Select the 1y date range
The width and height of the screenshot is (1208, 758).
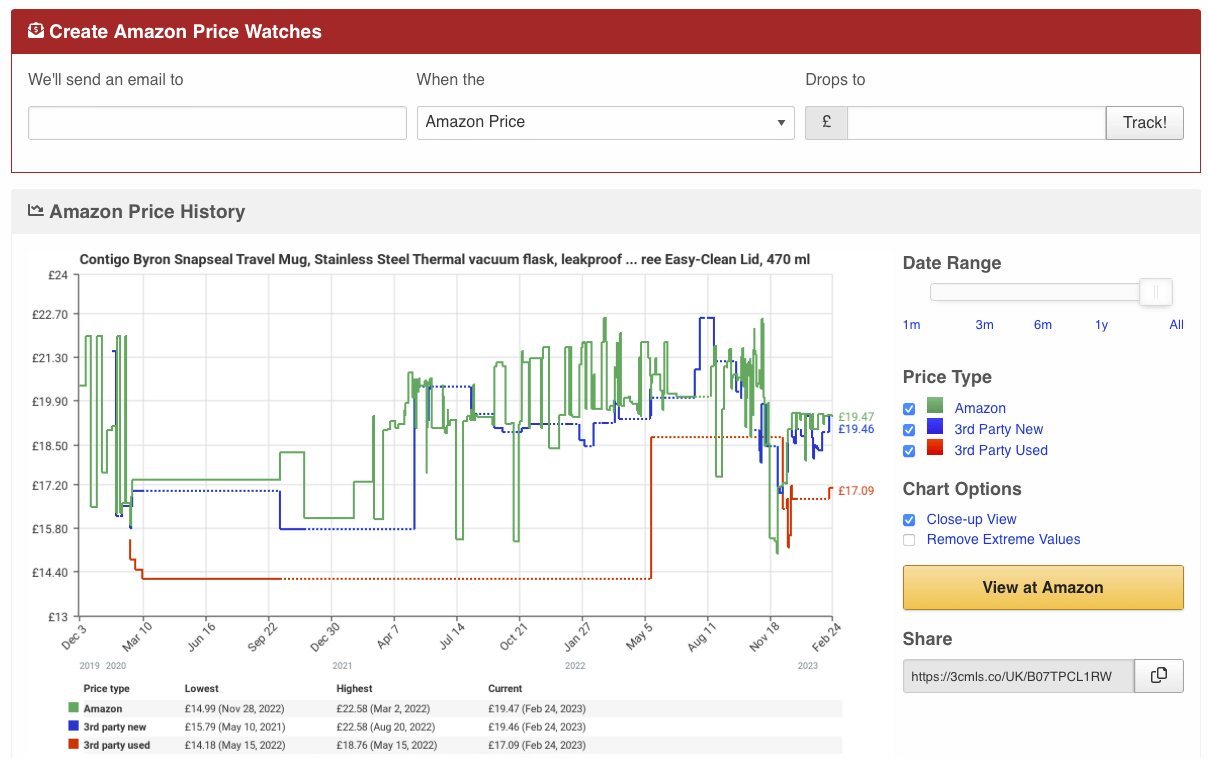coord(1100,324)
